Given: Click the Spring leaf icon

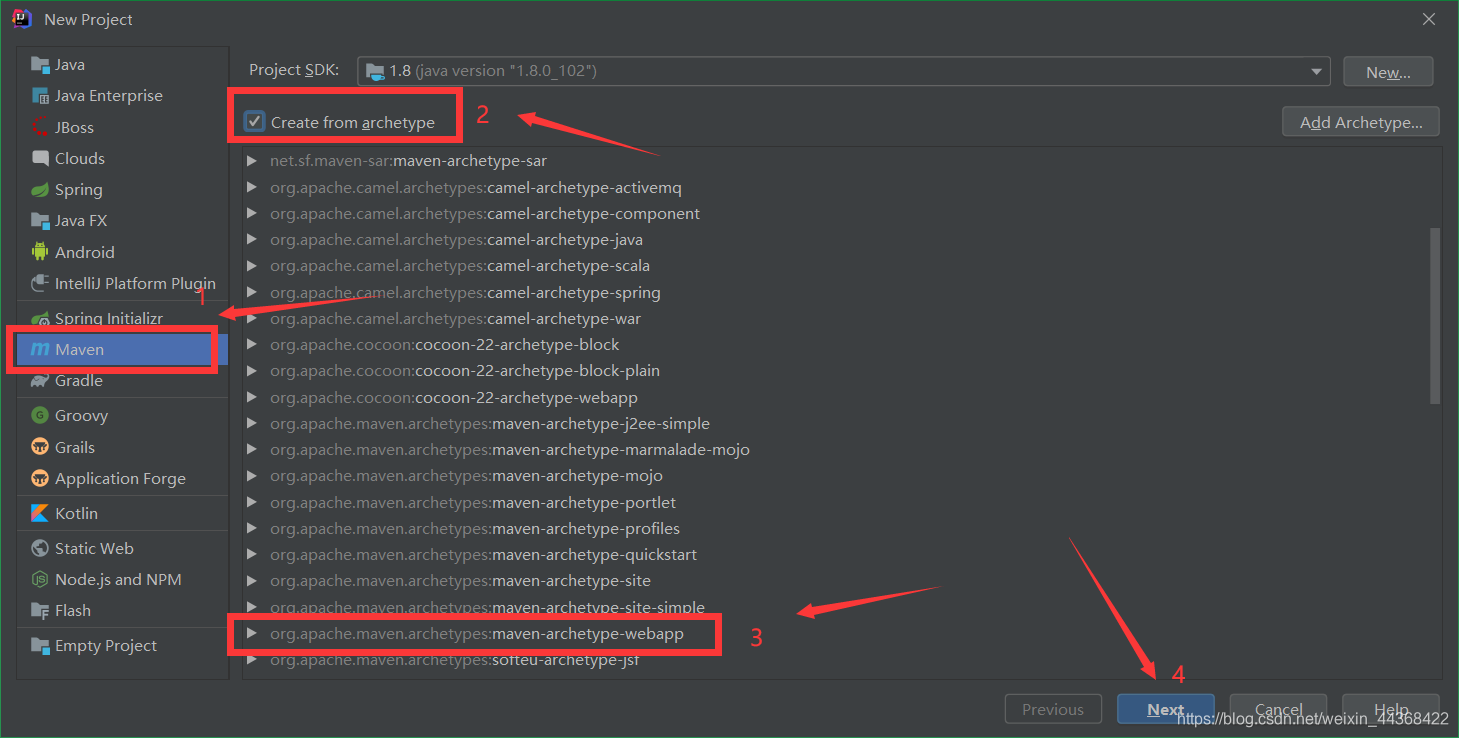Looking at the screenshot, I should click(40, 190).
